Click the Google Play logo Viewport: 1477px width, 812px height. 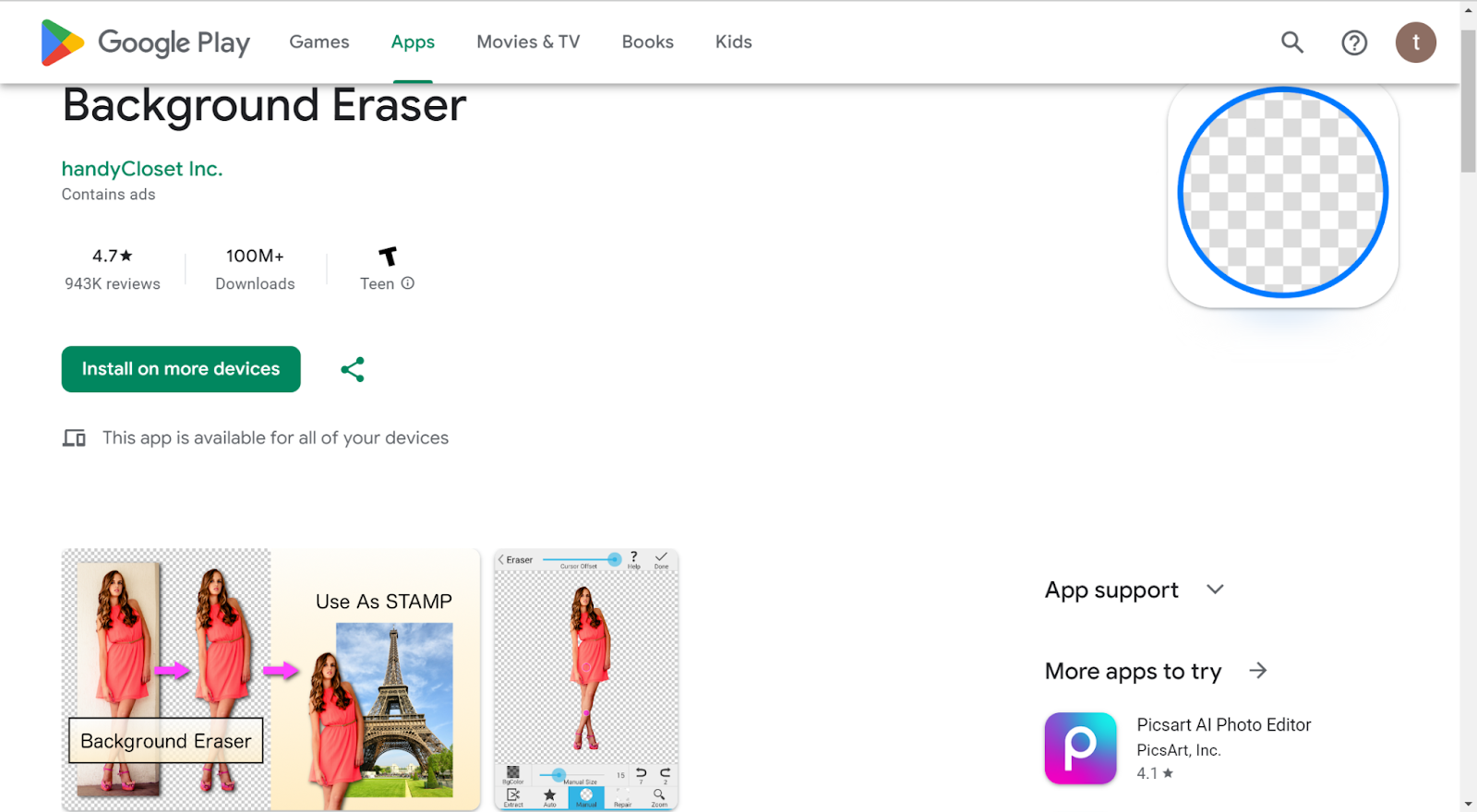[145, 42]
